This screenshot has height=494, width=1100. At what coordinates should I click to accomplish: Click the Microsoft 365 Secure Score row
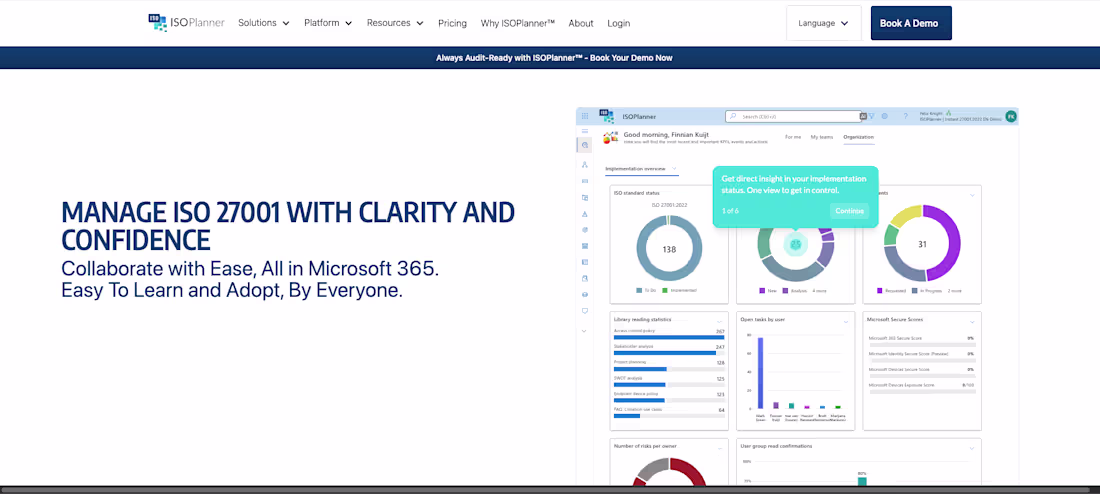click(x=922, y=341)
